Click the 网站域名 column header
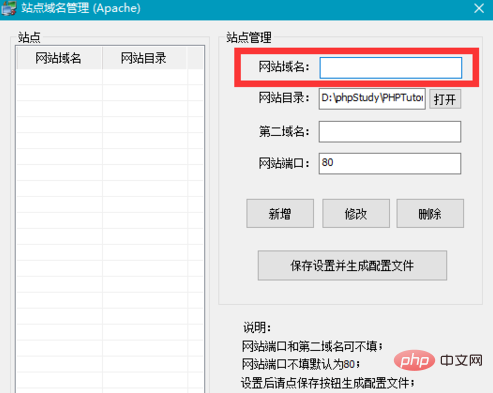The height and width of the screenshot is (393, 493). click(59, 58)
